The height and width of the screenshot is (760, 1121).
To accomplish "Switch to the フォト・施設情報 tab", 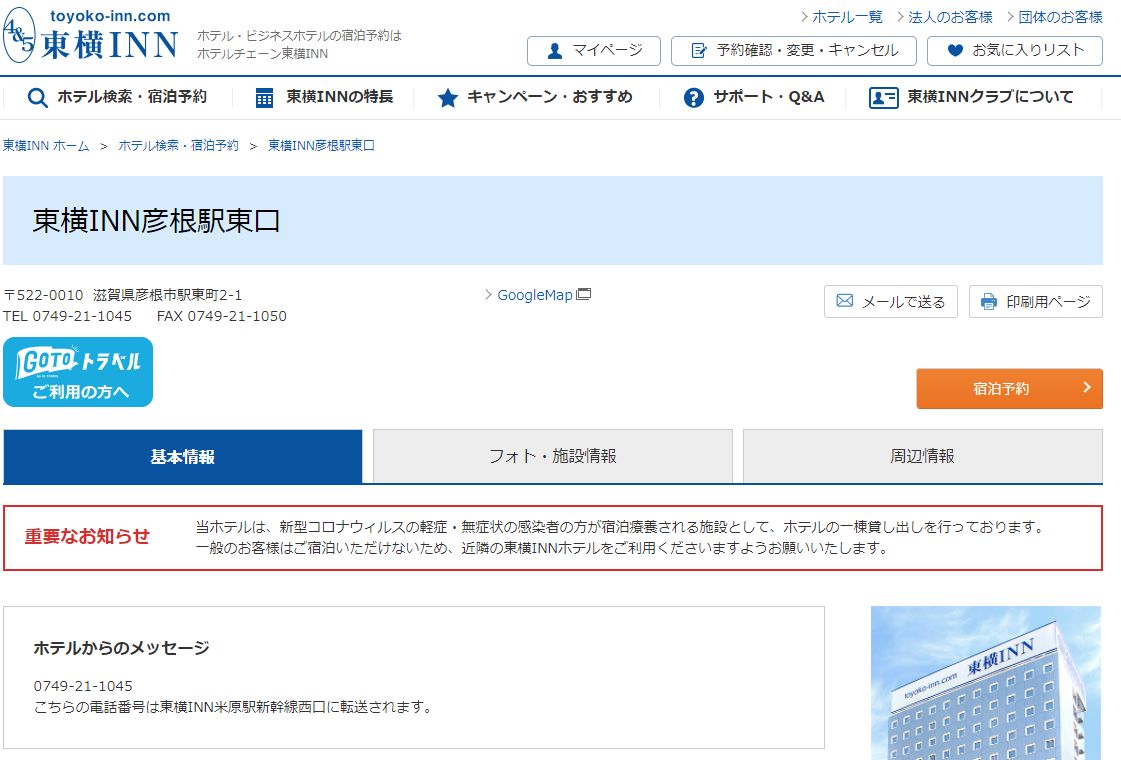I will click(553, 456).
